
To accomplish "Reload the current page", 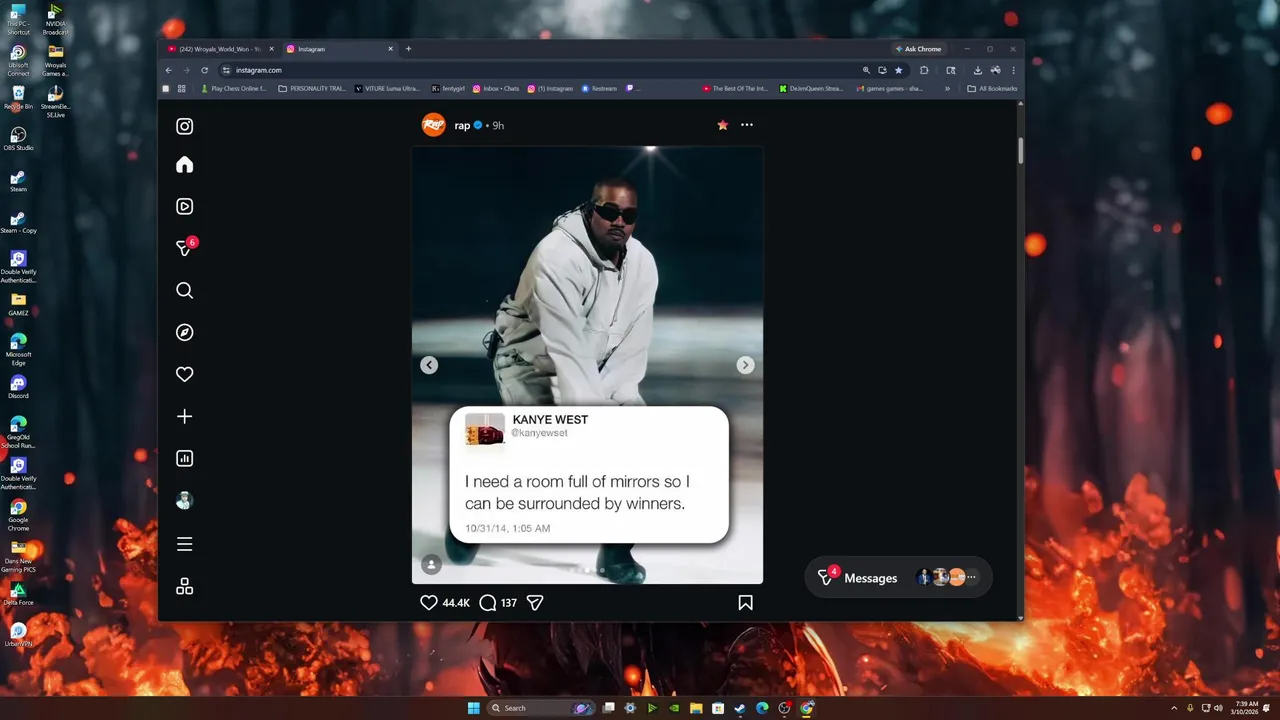I will [x=204, y=70].
